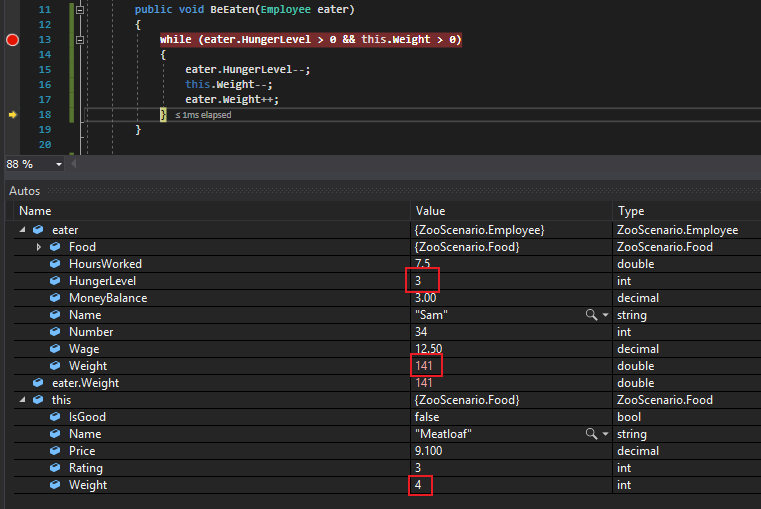
Task: Click the "≤ 1ms elapsed" PerfTip
Action: click(x=203, y=115)
